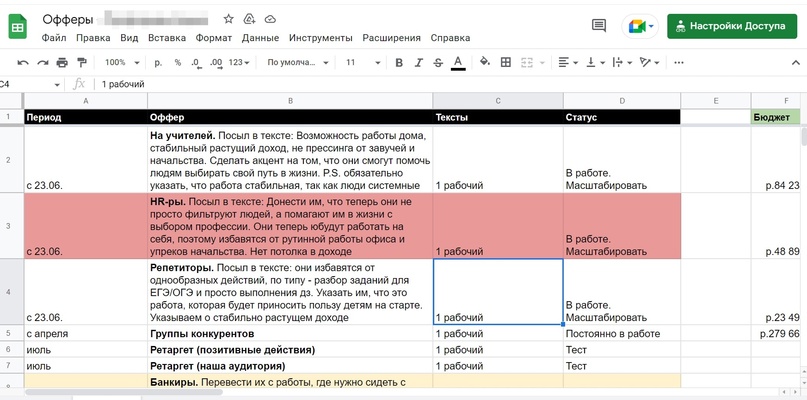Open the Данные menu
This screenshot has width=807, height=400.
(x=260, y=38)
